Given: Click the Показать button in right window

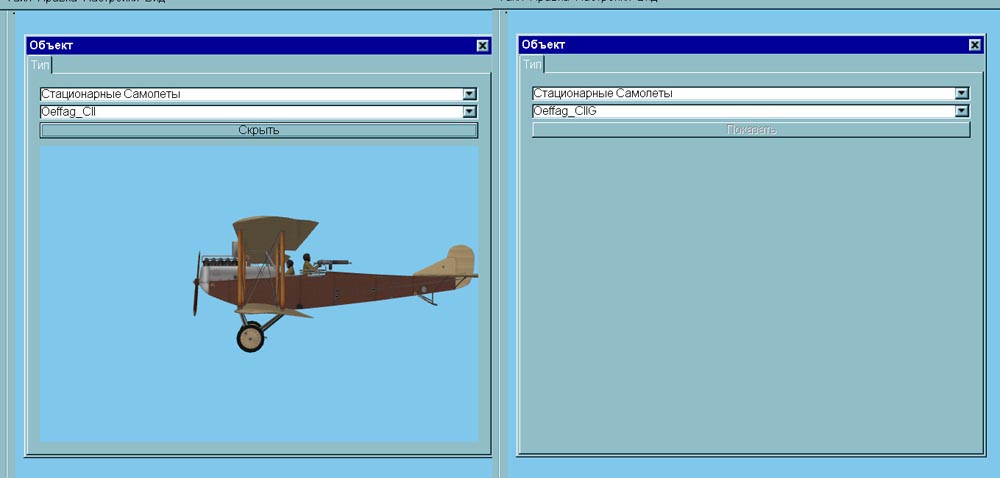Looking at the screenshot, I should [x=751, y=129].
